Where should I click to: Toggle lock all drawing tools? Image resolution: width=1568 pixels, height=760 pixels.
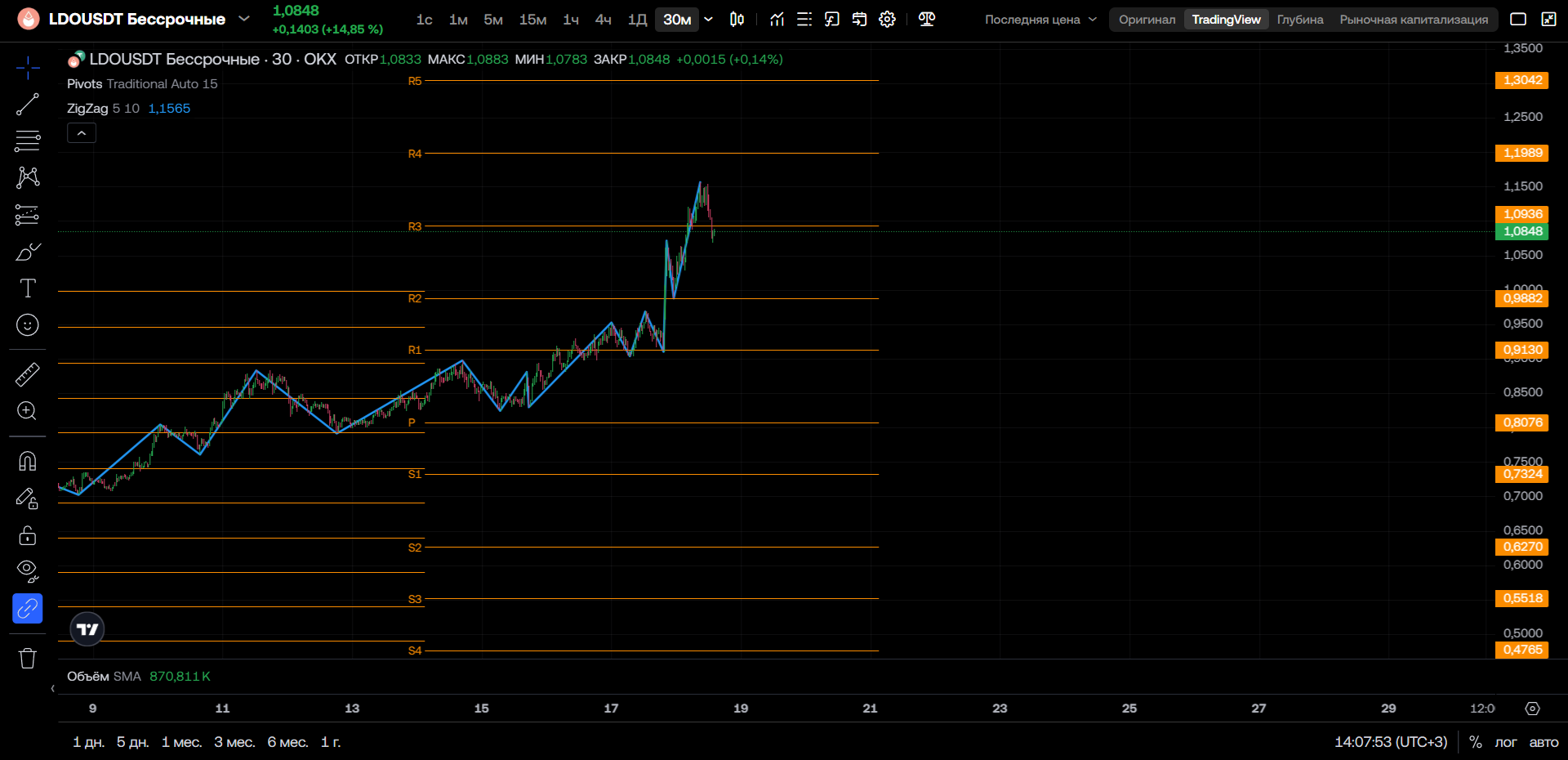[28, 535]
